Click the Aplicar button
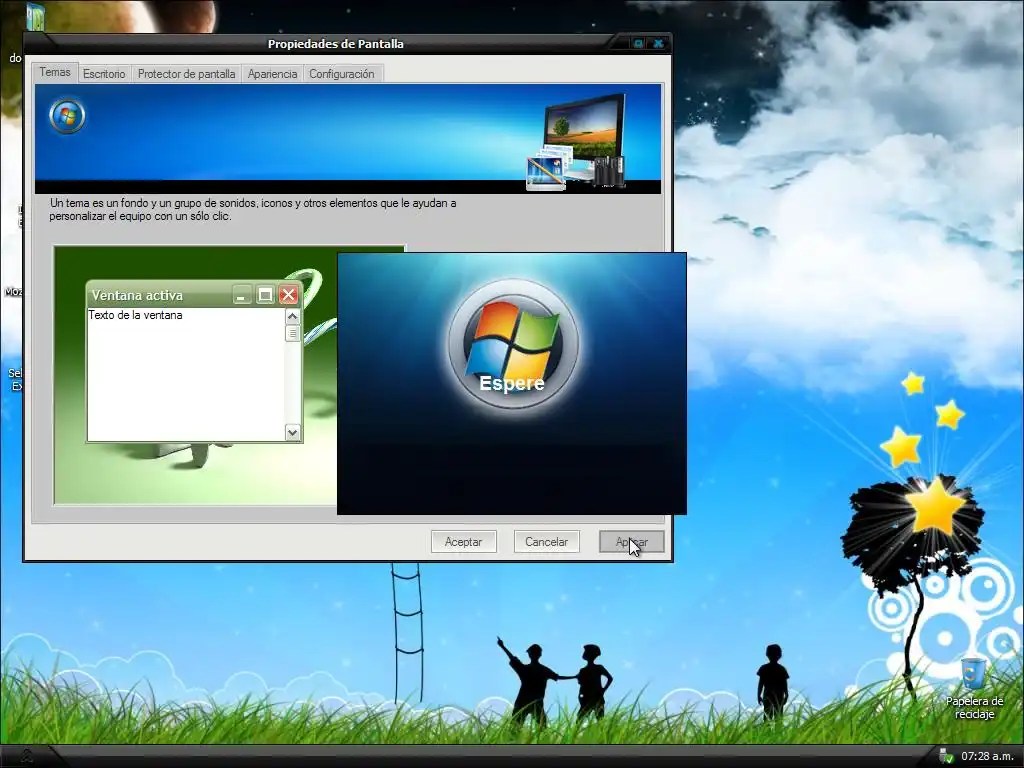The width and height of the screenshot is (1024, 768). tap(632, 541)
